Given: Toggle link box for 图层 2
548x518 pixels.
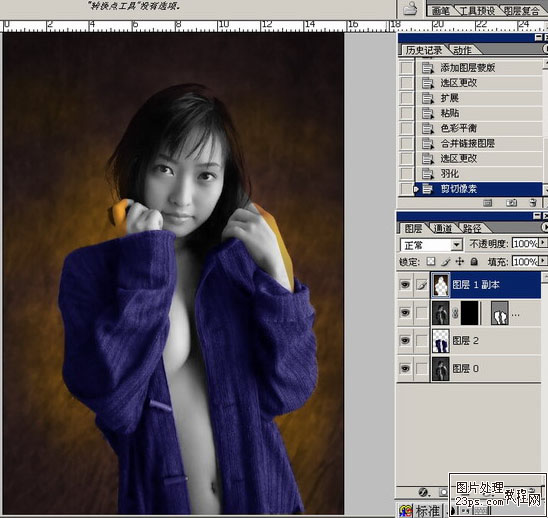Looking at the screenshot, I should [422, 340].
